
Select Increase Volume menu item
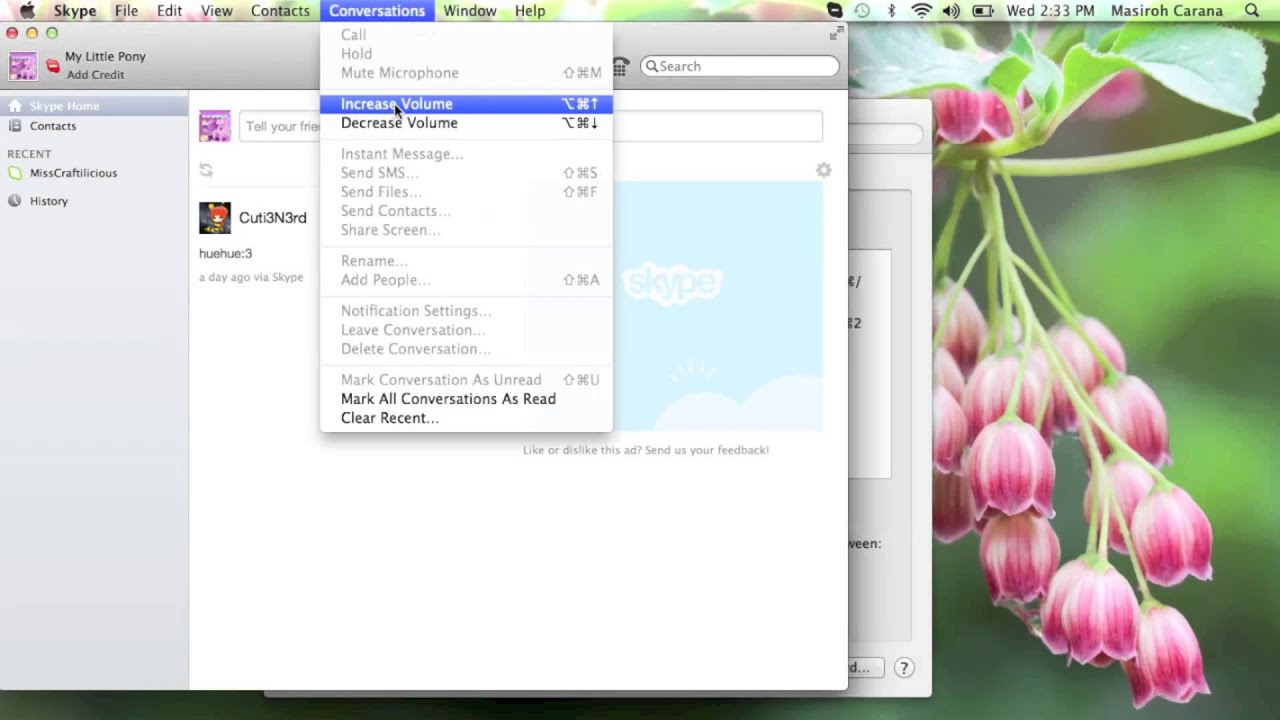point(466,104)
